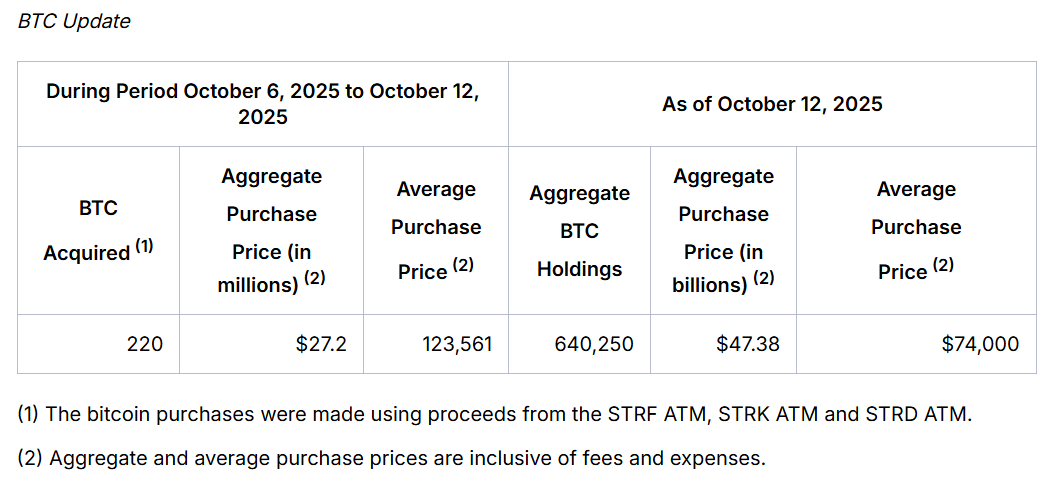Click "Aggregate Purchase Price (in billions)" column header

pyautogui.click(x=723, y=231)
